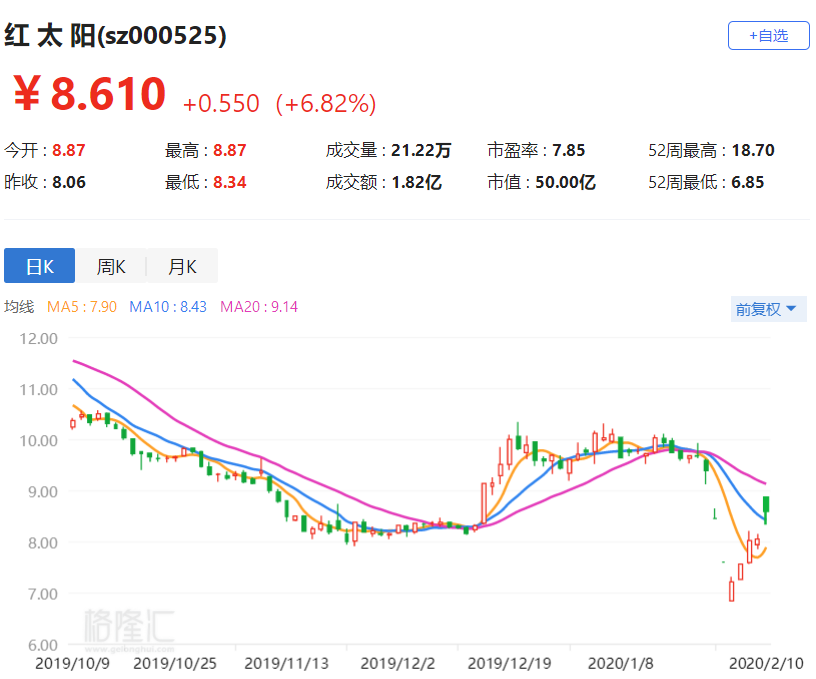Add stock to watchlist with +自选 button
The image size is (816, 679).
click(x=768, y=35)
